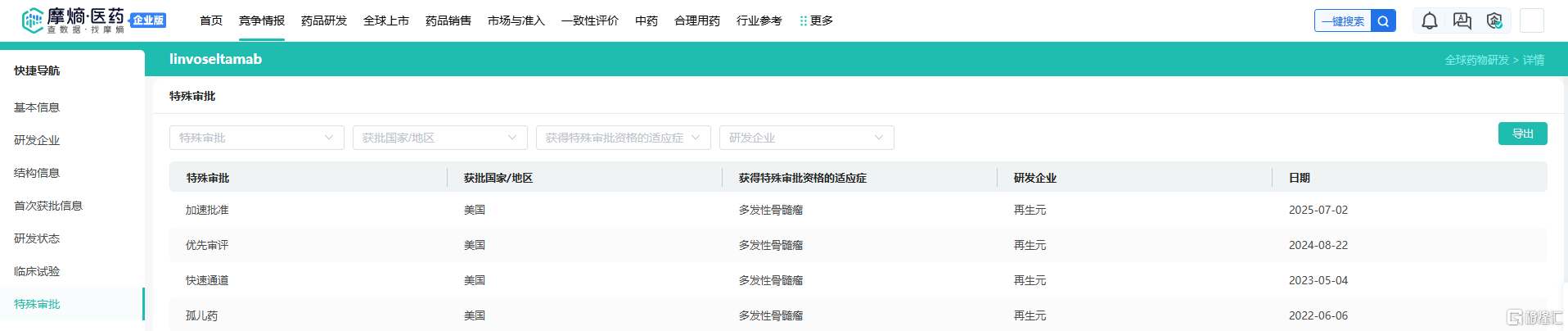
Task: Jump to 研发状态 in quick navigation
Action: [37, 238]
